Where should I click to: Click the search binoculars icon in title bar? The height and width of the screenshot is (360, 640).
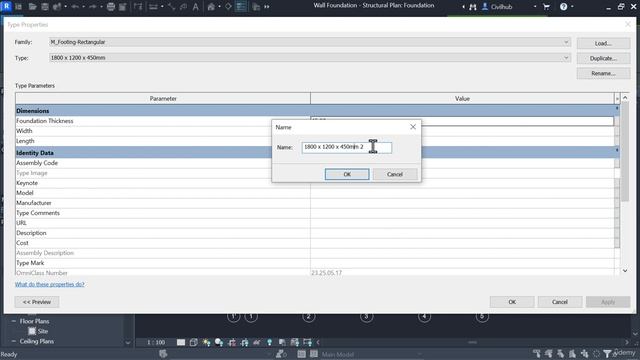[x=473, y=7]
